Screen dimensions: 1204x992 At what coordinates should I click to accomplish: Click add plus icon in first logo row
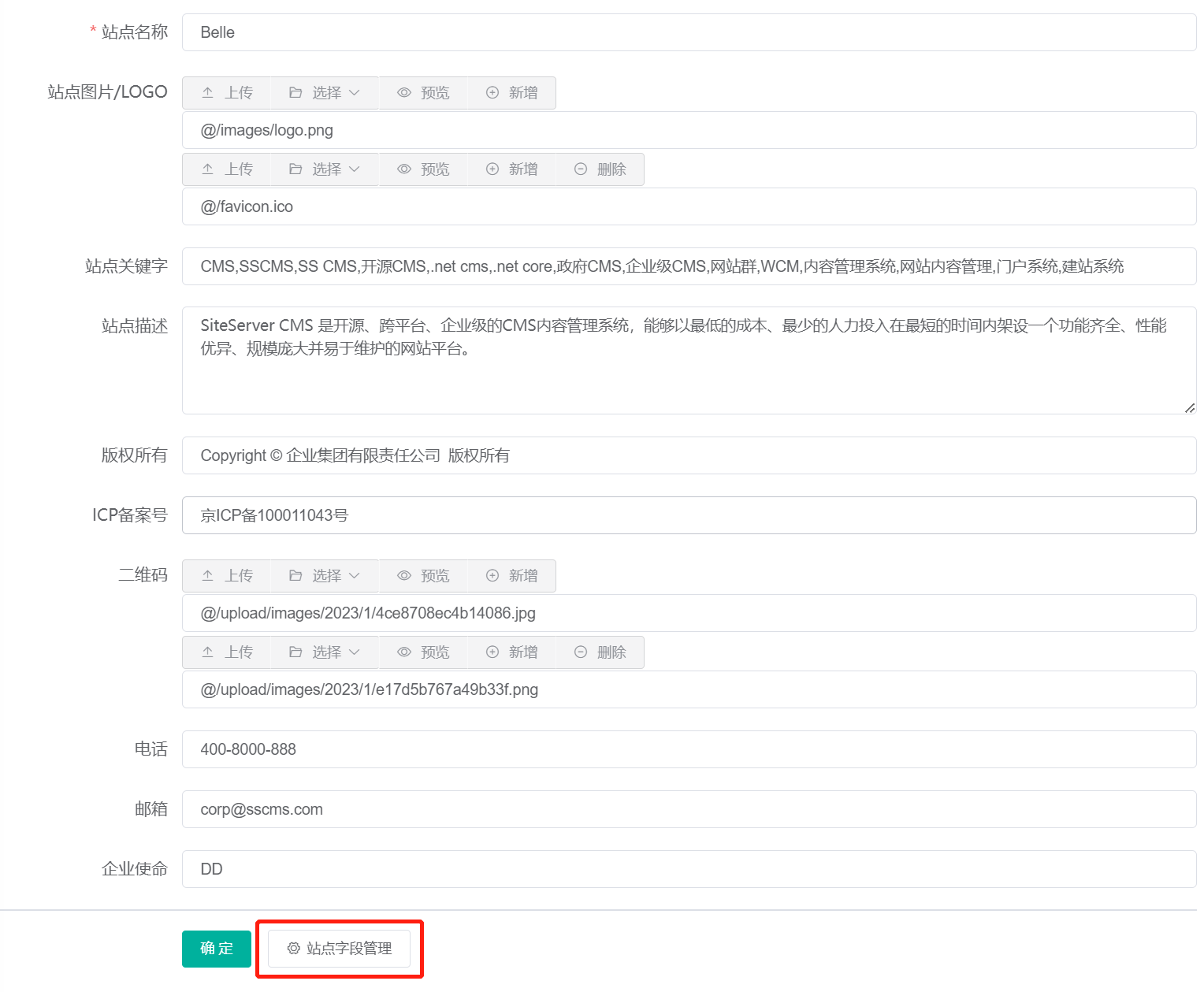[x=492, y=93]
